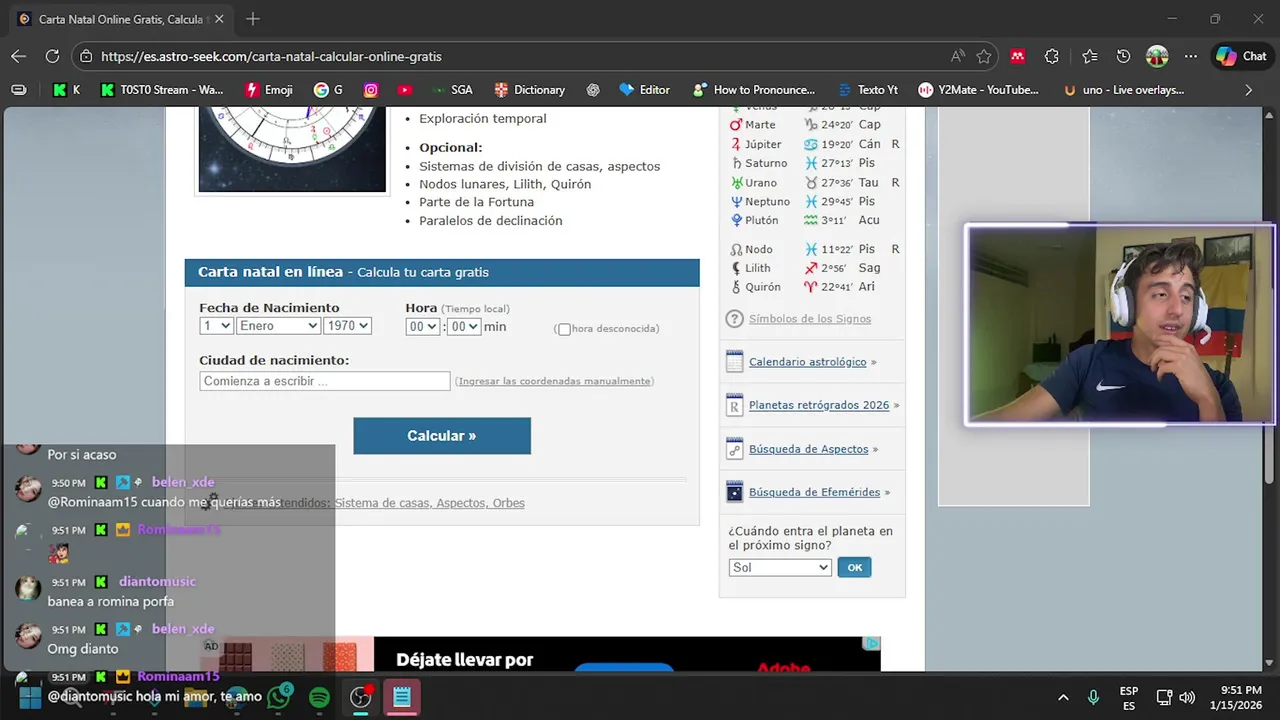Switch the ESP keyboard language indicator

click(x=1129, y=697)
